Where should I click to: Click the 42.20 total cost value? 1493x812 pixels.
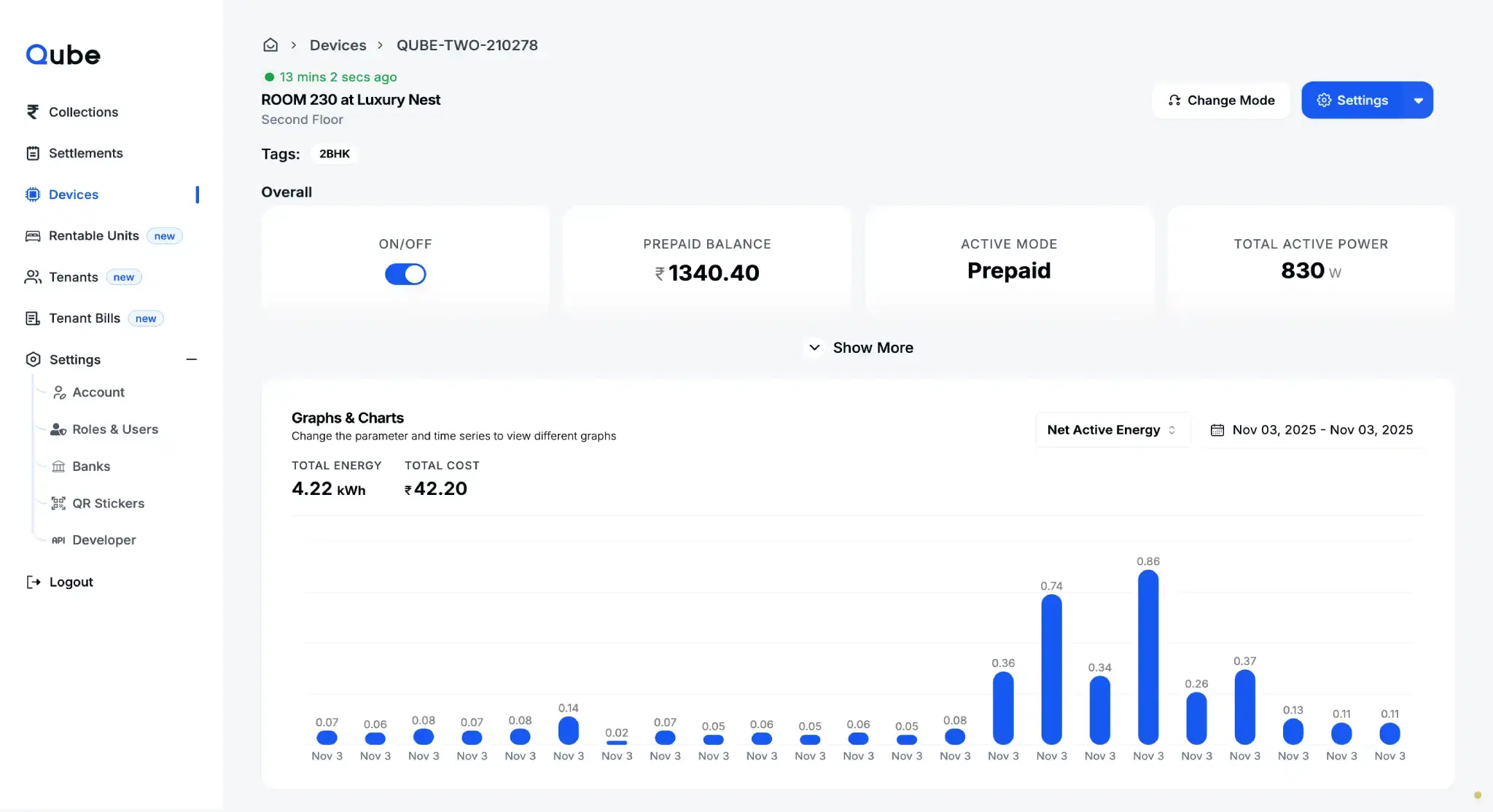pyautogui.click(x=436, y=488)
